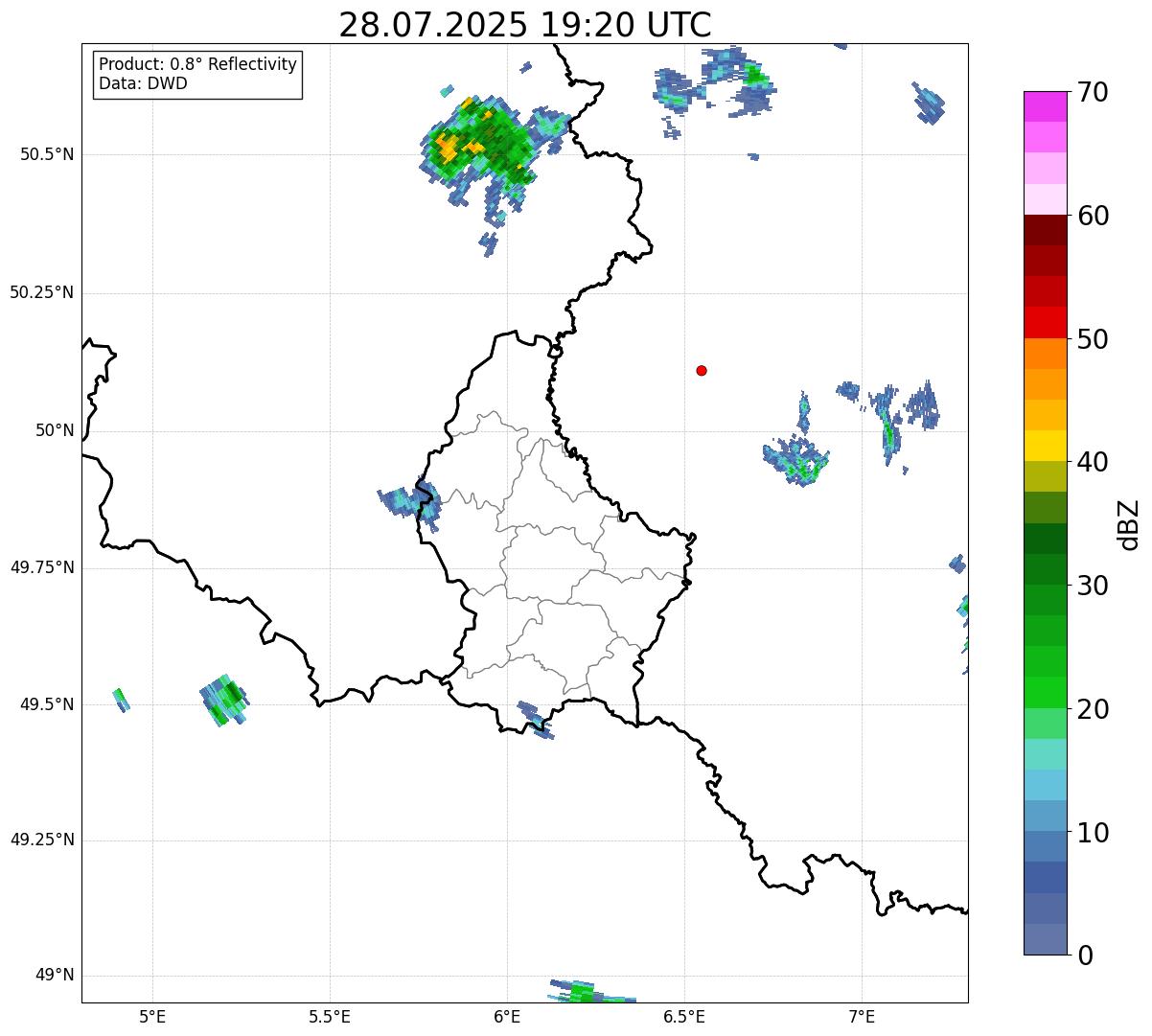Click the 6.5°E longitude label

click(684, 1016)
